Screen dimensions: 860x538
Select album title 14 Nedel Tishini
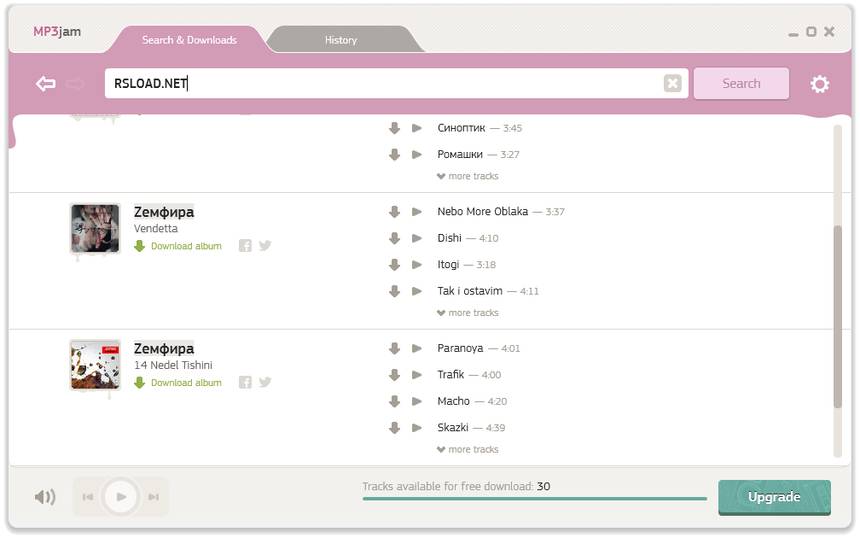173,365
